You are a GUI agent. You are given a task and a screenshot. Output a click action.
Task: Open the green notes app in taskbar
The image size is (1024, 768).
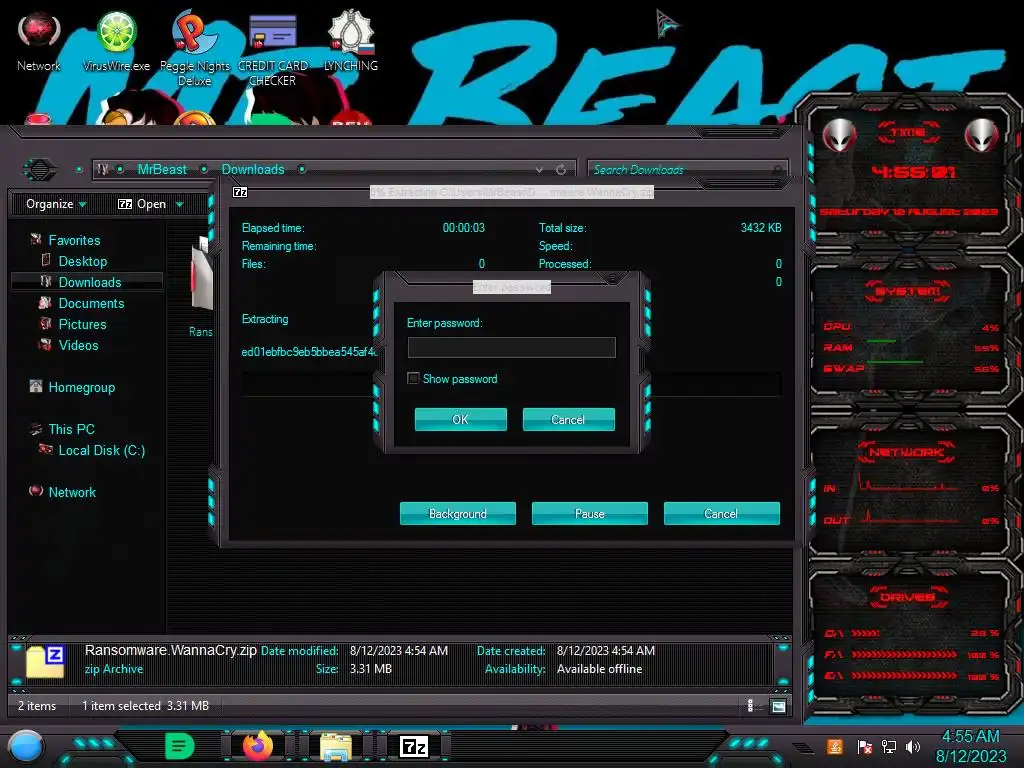180,746
